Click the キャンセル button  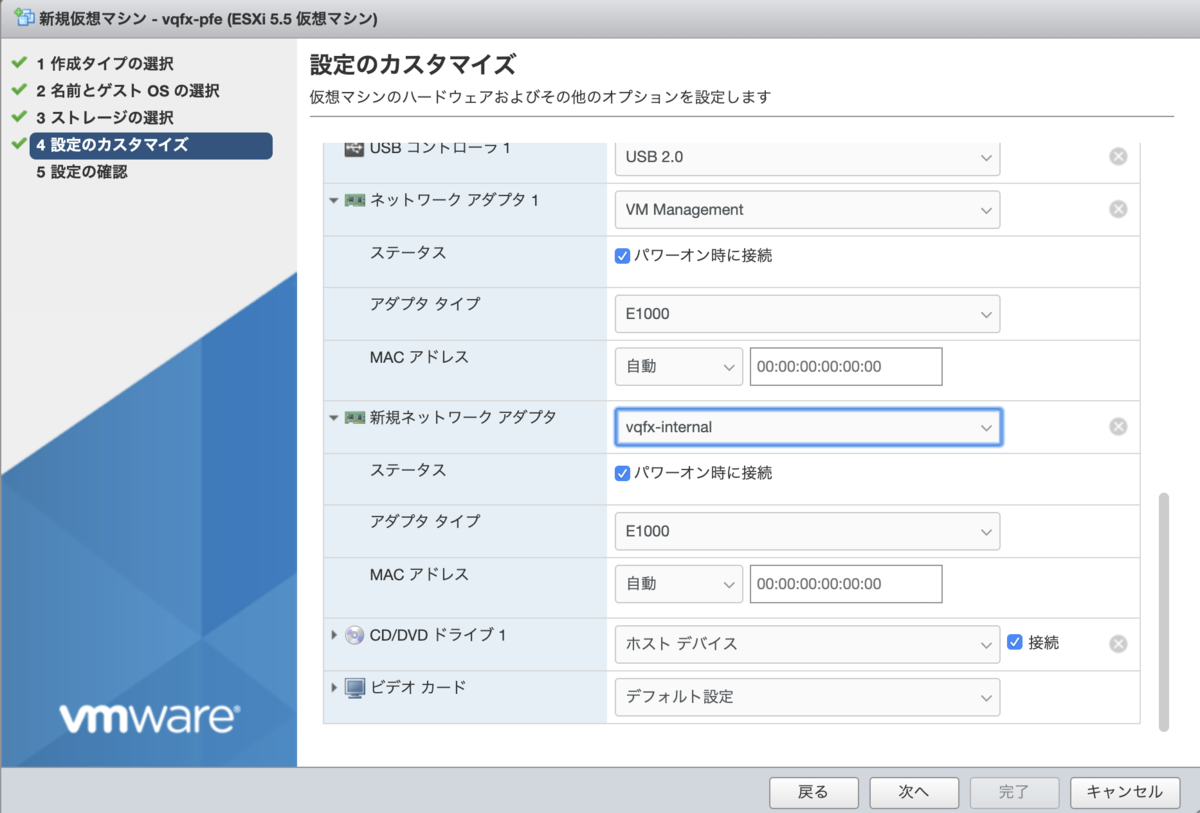coord(1125,792)
